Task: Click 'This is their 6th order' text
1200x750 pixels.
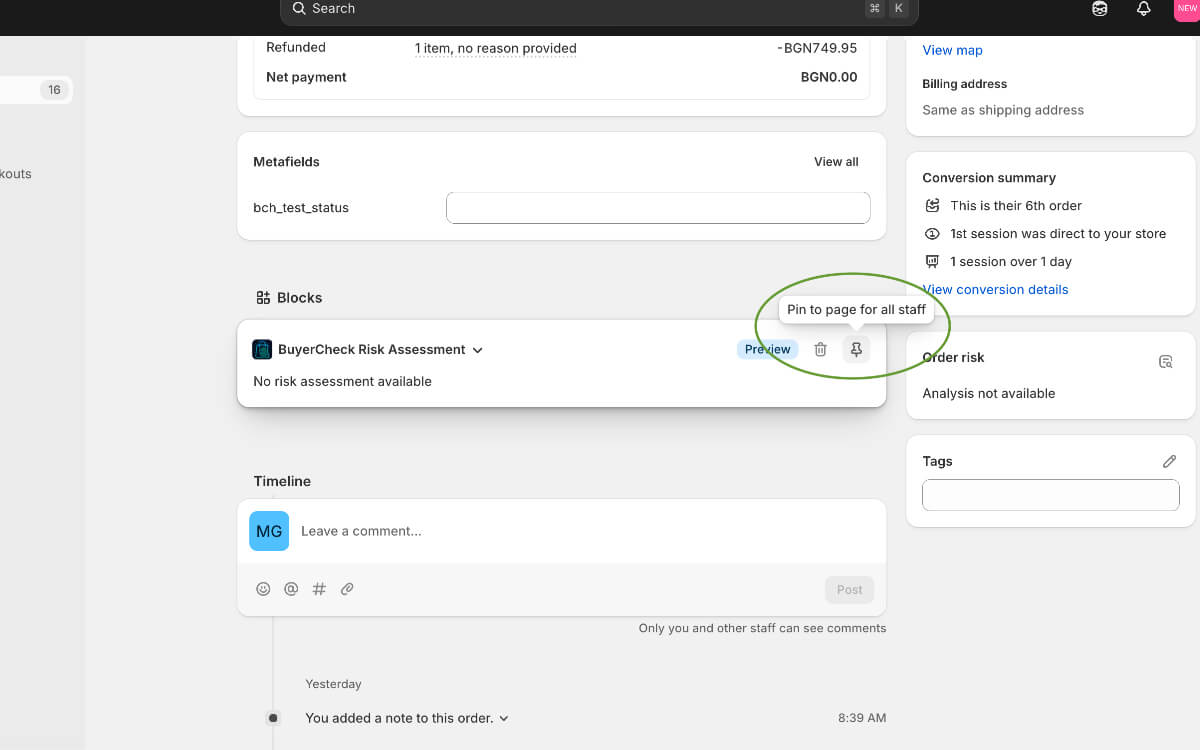Action: click(1016, 205)
